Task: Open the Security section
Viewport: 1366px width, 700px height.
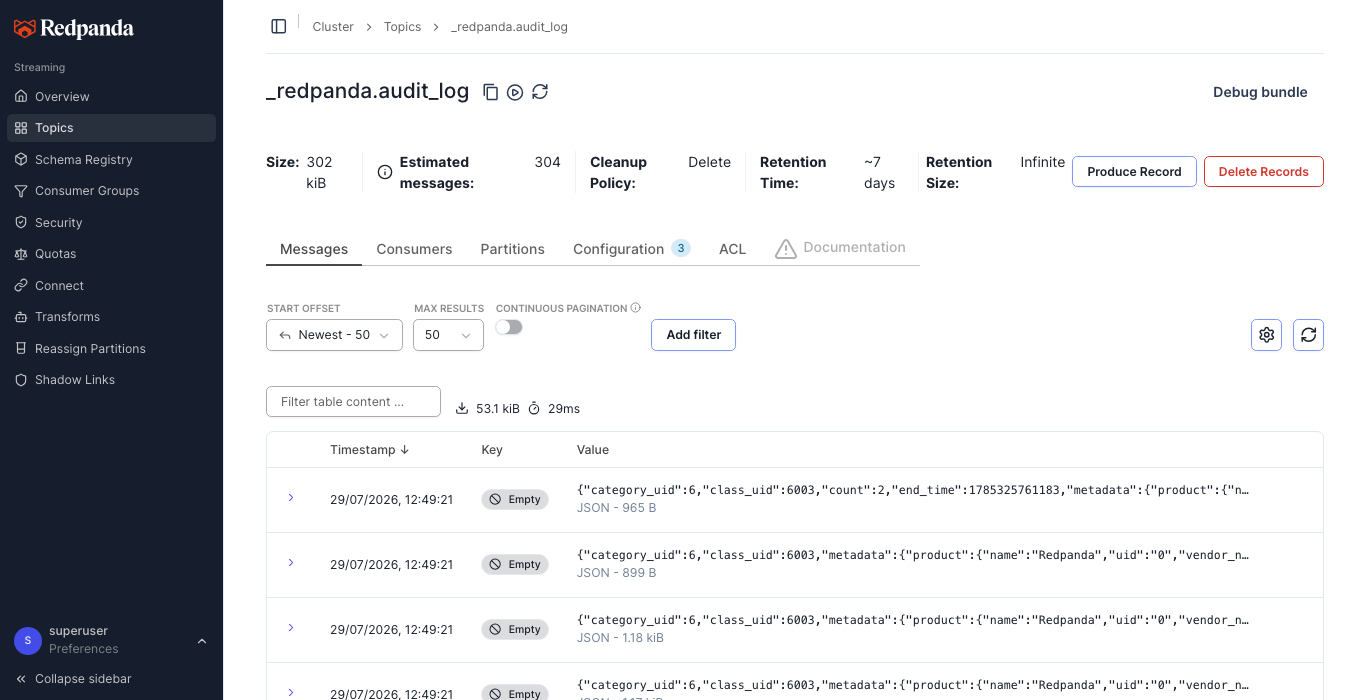Action: click(x=111, y=223)
